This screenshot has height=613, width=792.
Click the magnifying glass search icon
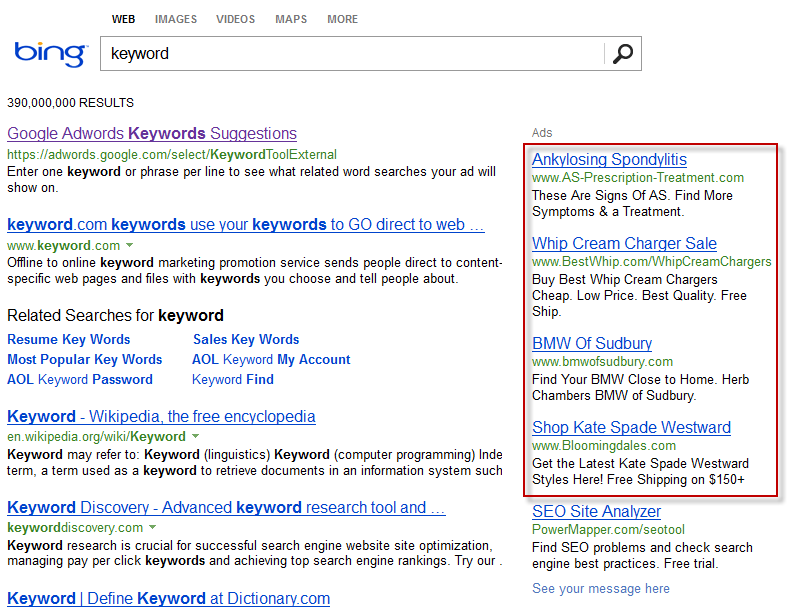coord(623,54)
